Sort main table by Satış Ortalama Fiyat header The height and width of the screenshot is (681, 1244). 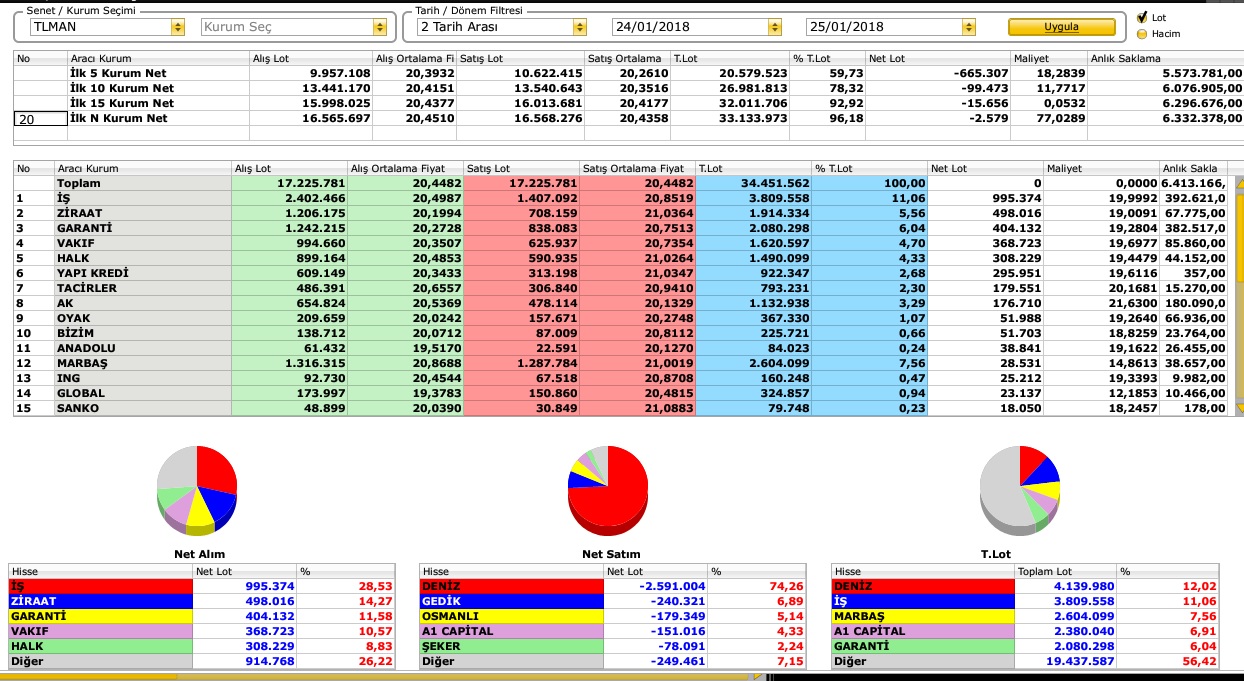click(637, 168)
